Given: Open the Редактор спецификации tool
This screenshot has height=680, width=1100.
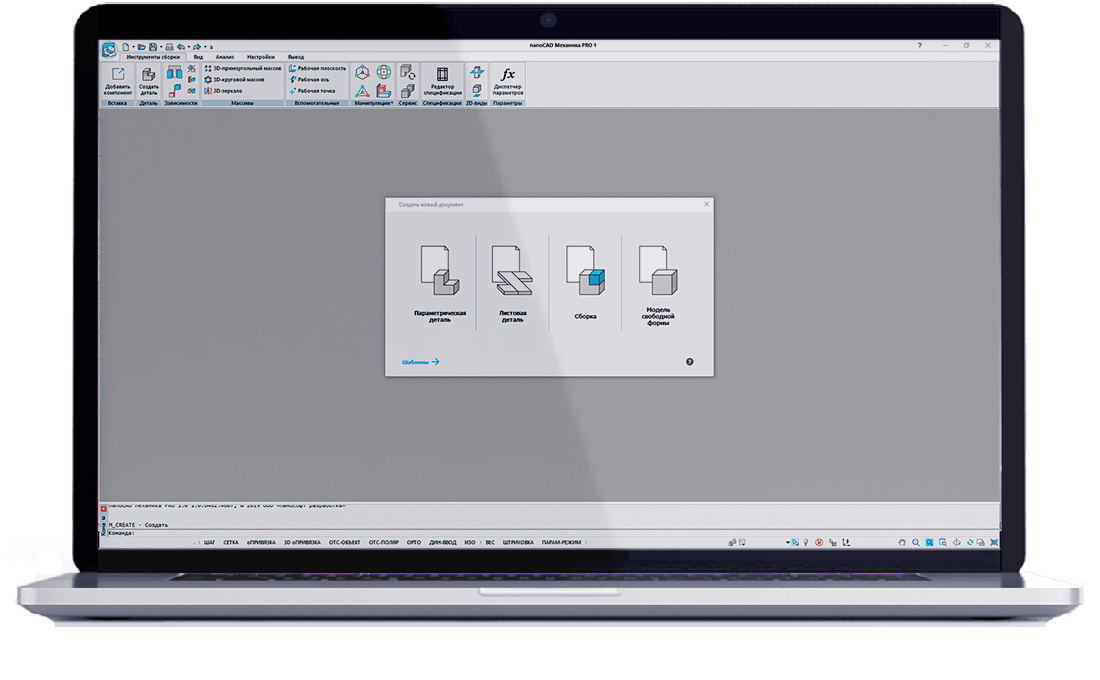Looking at the screenshot, I should [440, 78].
